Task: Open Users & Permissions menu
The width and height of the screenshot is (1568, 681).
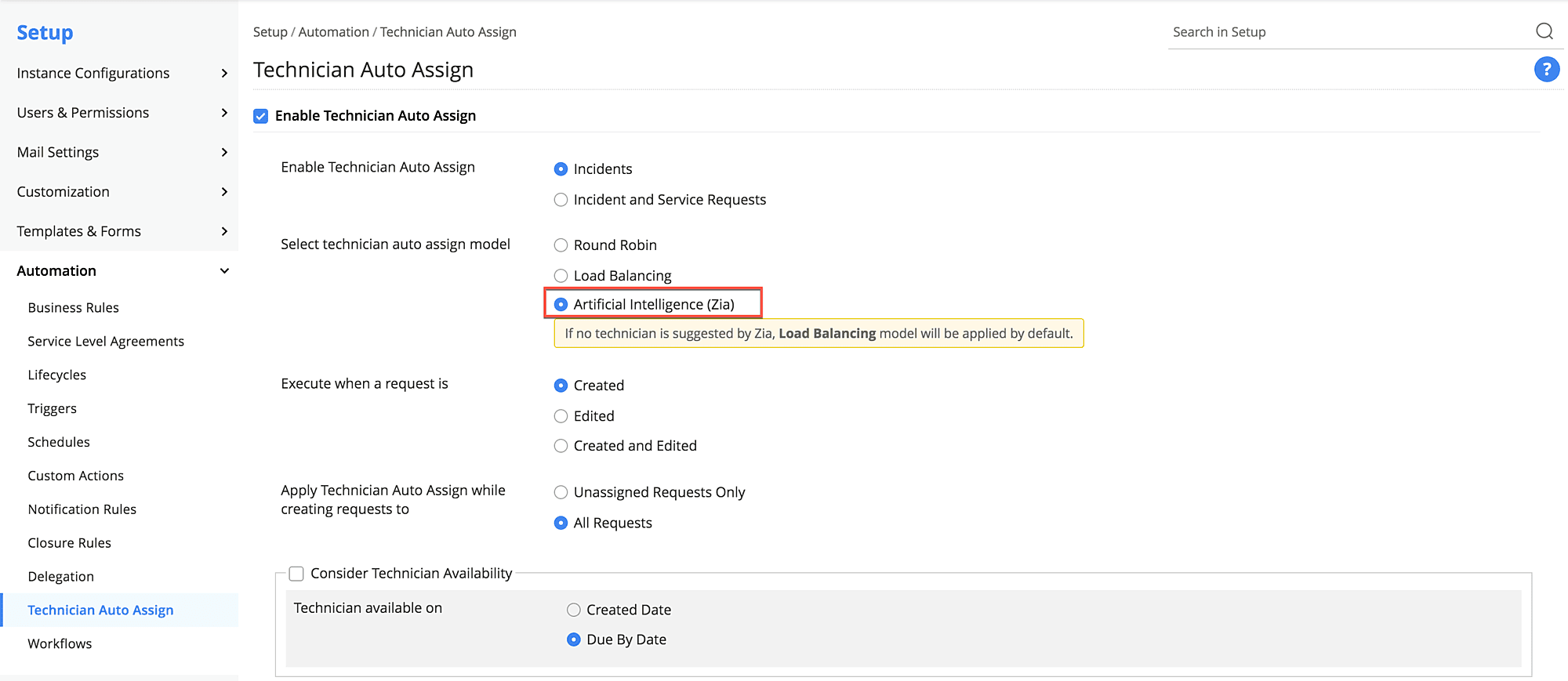Action: pyautogui.click(x=83, y=113)
